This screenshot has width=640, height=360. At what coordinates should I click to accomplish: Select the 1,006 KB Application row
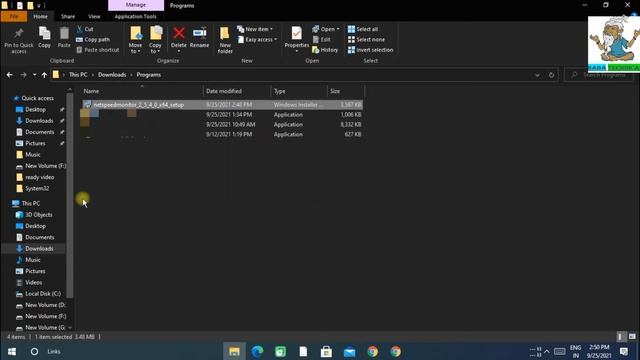coord(222,115)
